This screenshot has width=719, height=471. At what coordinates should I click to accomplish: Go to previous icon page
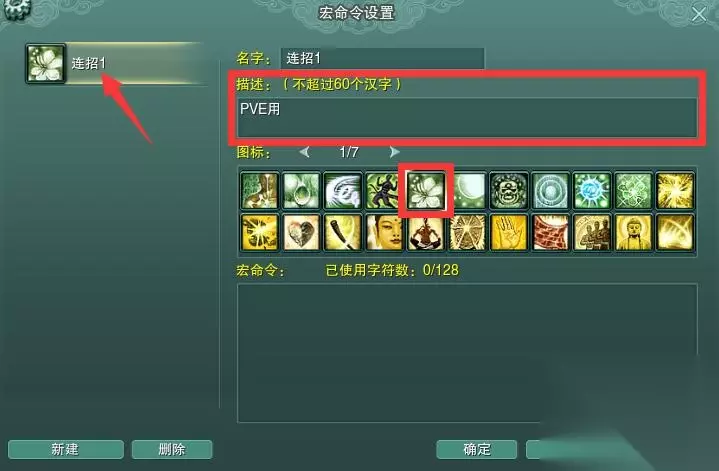pos(304,152)
